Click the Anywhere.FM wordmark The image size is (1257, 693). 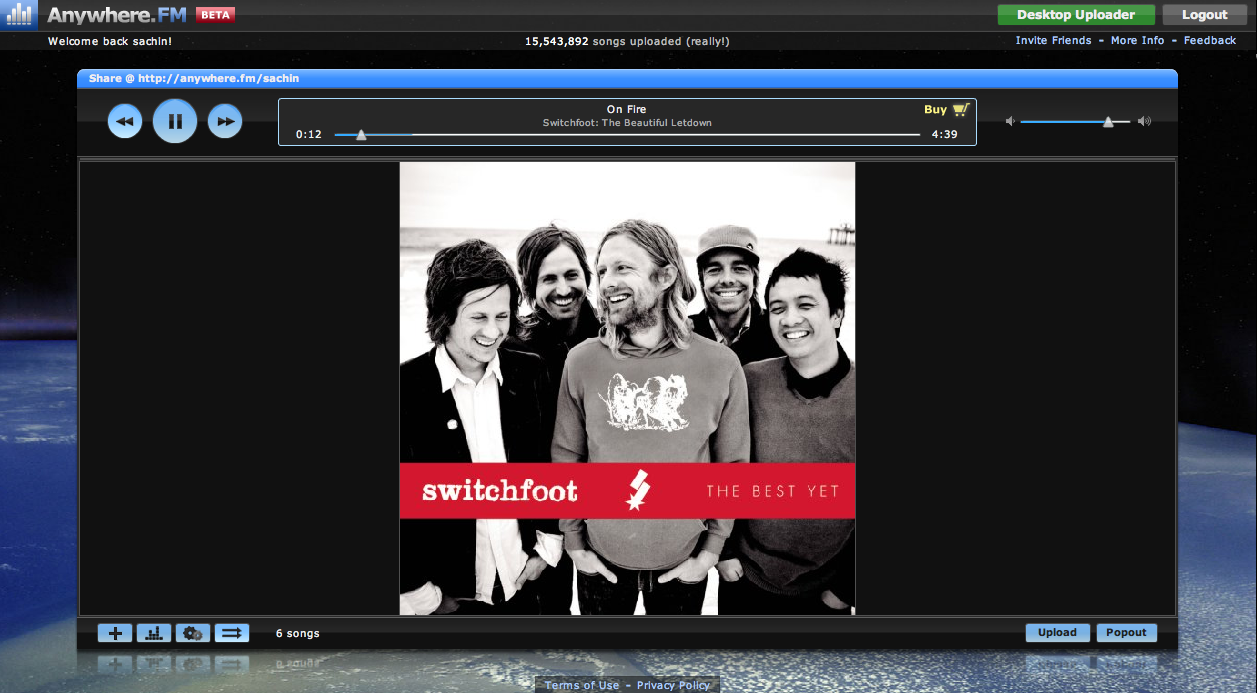(117, 16)
